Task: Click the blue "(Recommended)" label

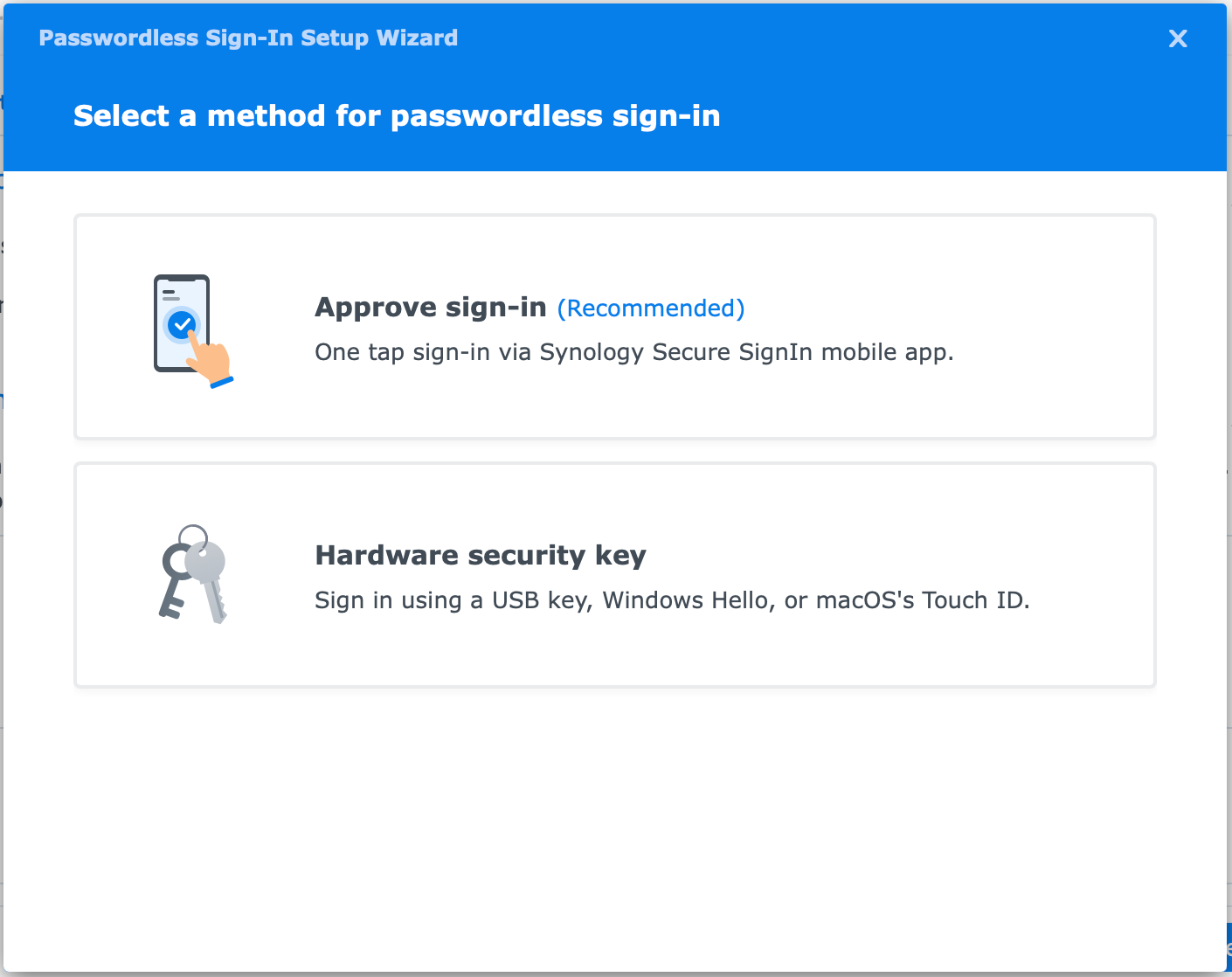Action: [x=651, y=308]
